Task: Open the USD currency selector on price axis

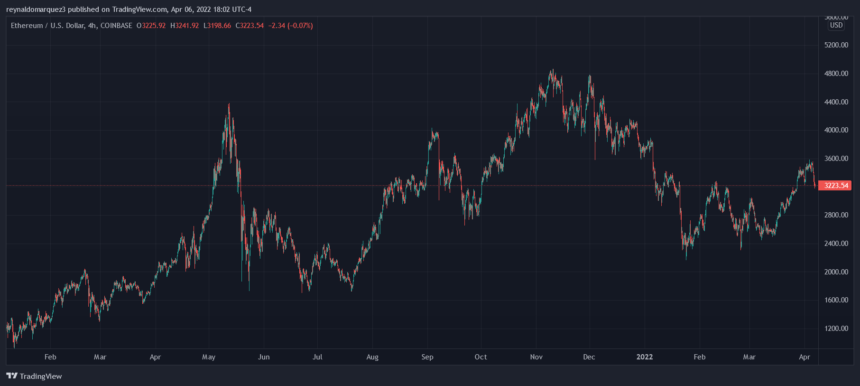Action: coord(836,25)
